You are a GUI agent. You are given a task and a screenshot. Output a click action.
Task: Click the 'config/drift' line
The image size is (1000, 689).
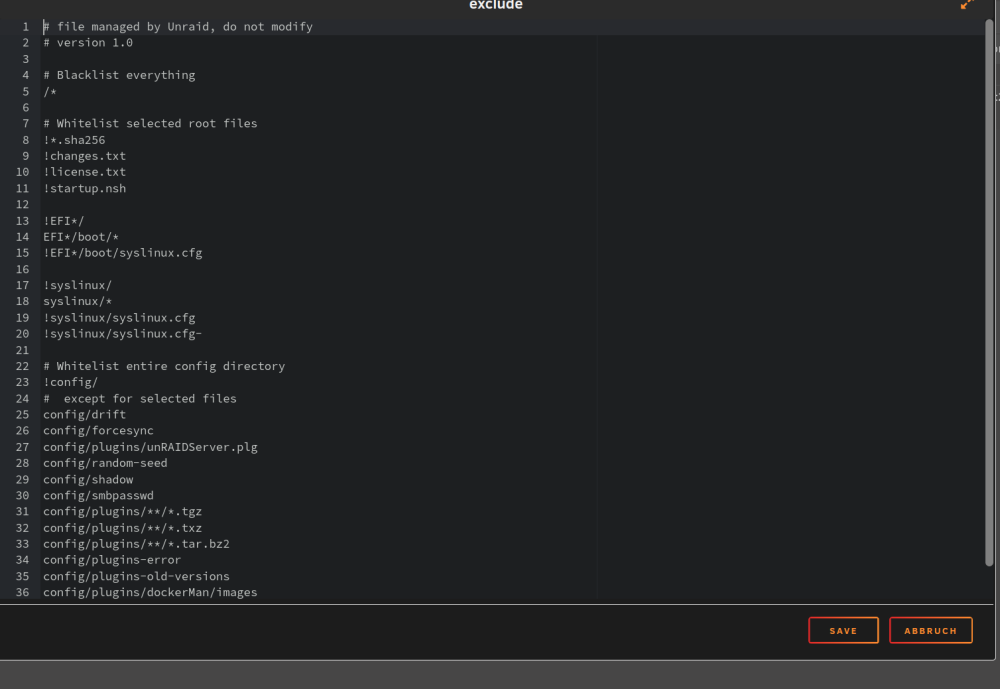85,415
